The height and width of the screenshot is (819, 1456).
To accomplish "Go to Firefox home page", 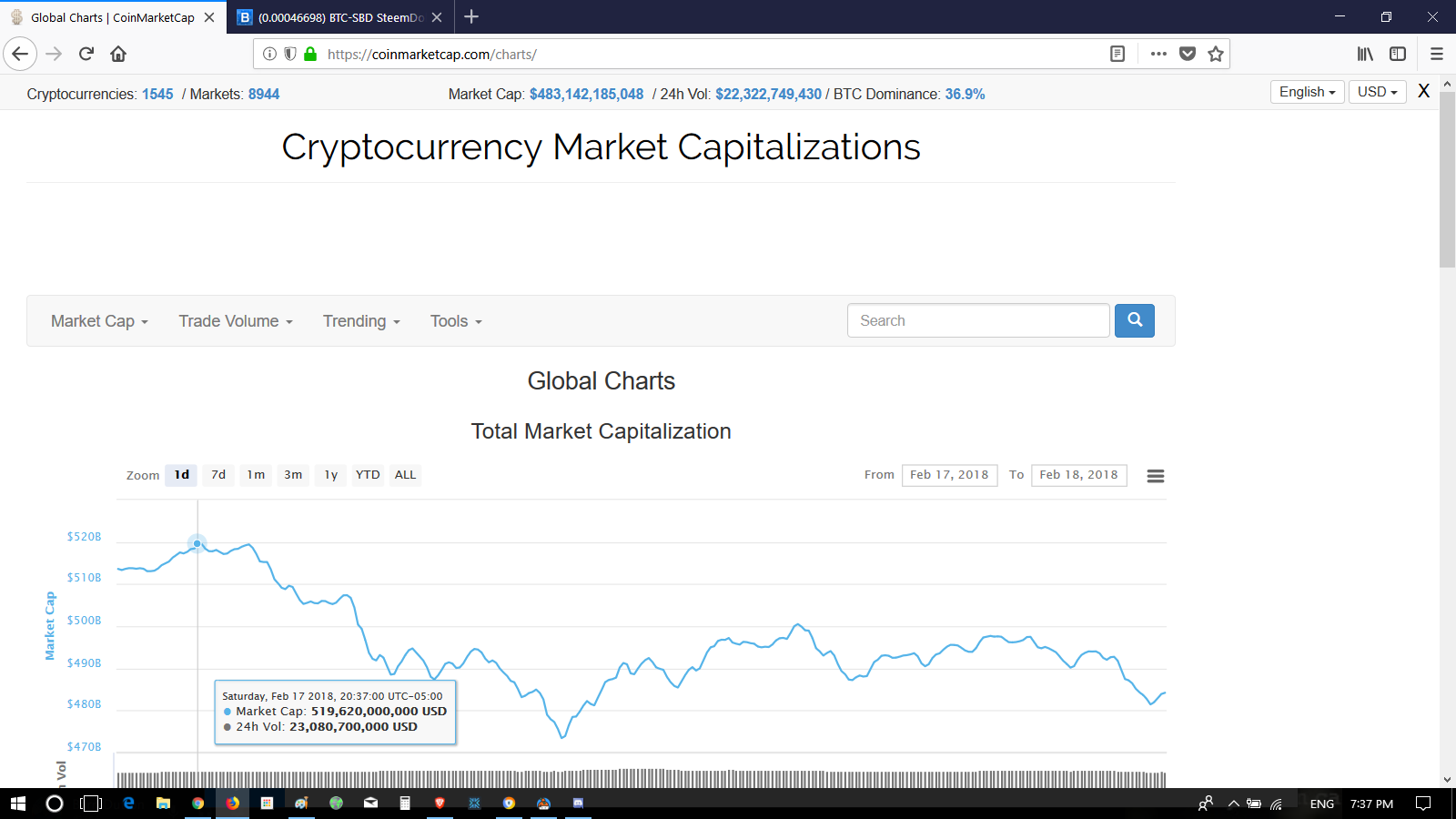I will point(118,55).
